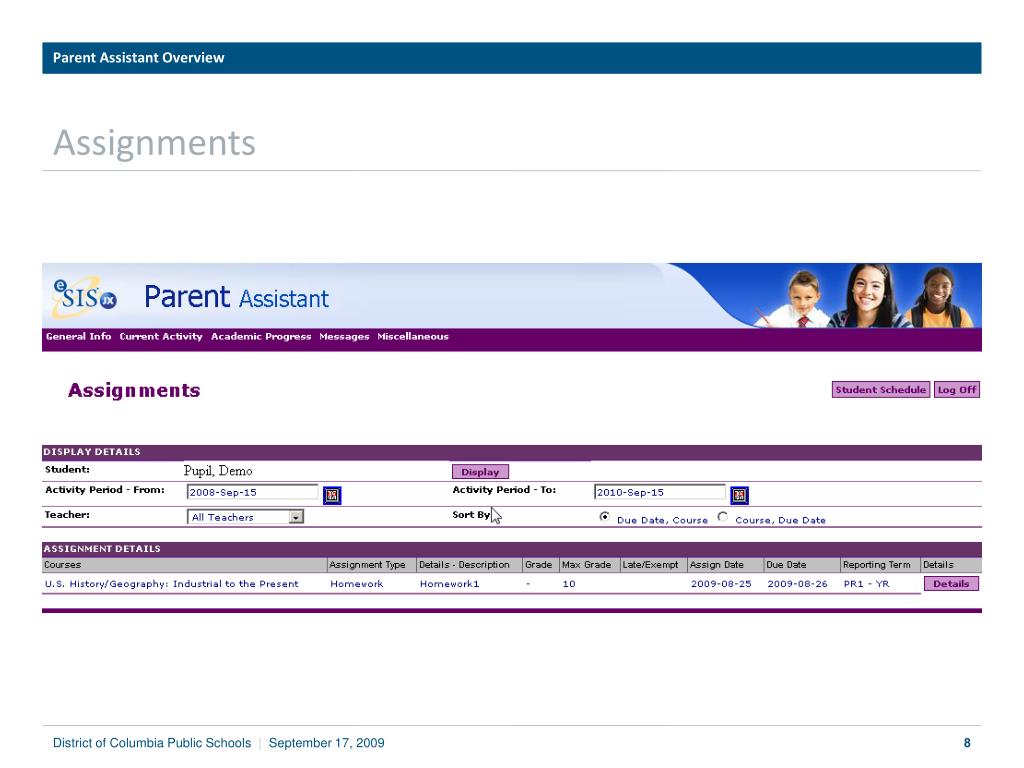Click Details - Description column header
The width and height of the screenshot is (1024, 768).
coord(469,565)
